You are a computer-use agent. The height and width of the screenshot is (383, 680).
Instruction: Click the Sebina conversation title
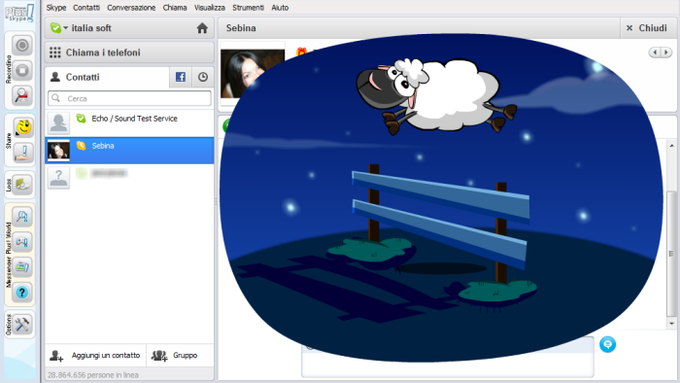pos(241,28)
